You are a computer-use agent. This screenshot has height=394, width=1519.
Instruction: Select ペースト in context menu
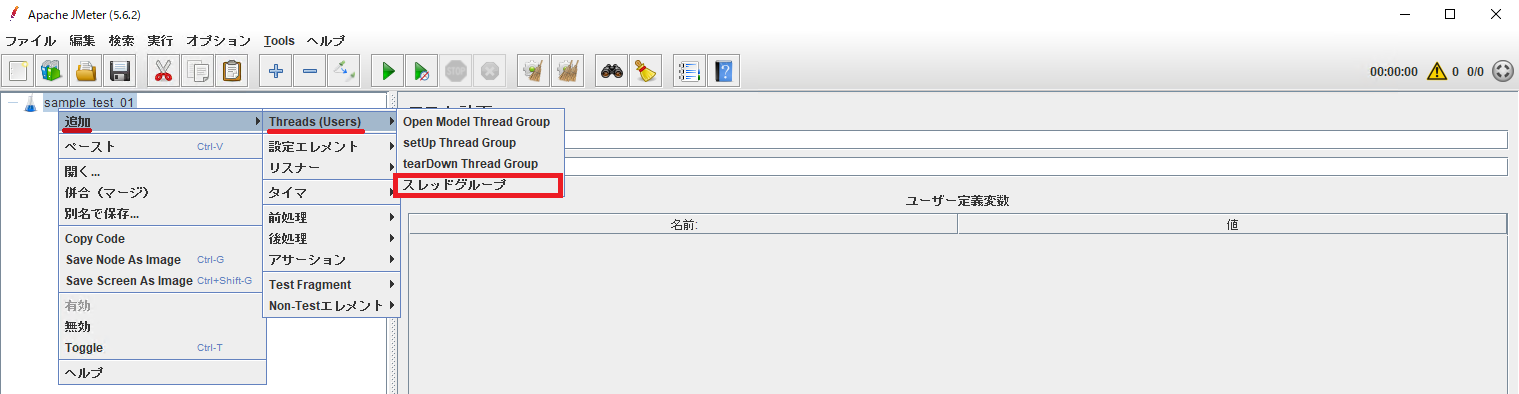point(162,146)
